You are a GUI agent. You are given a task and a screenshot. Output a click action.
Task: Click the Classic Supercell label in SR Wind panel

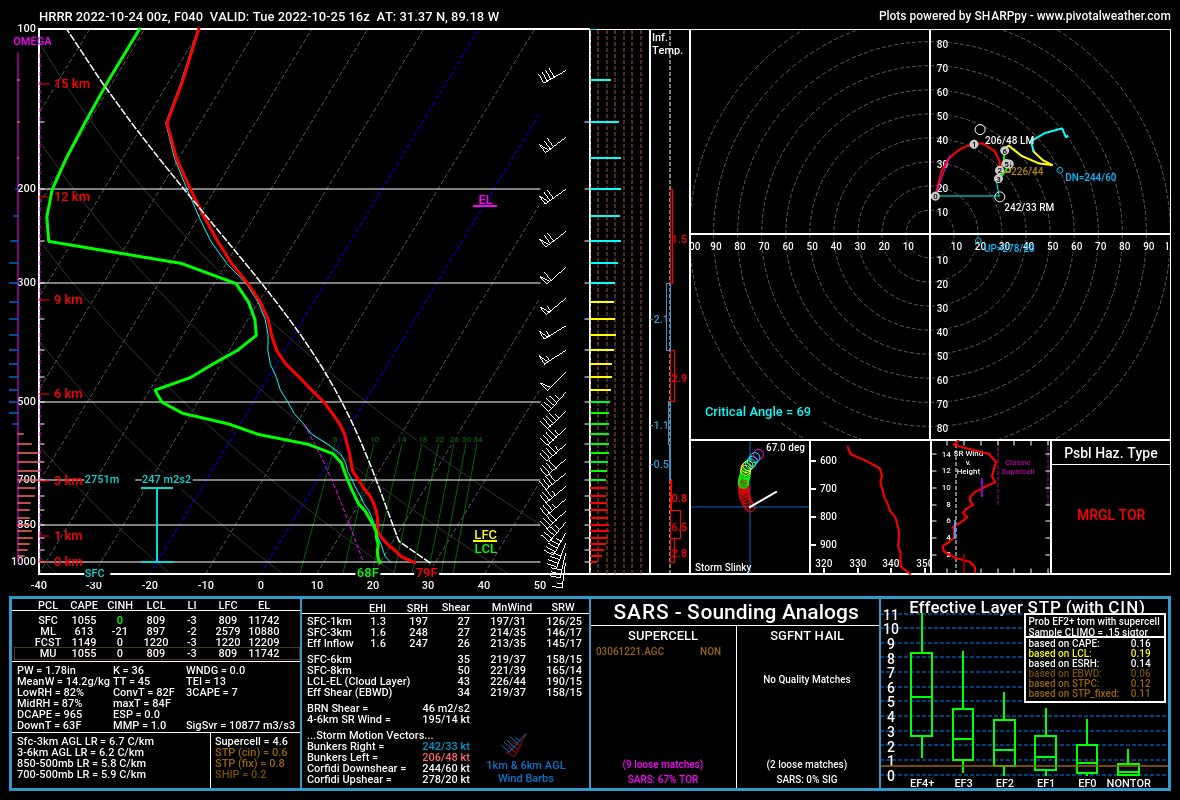(1017, 467)
